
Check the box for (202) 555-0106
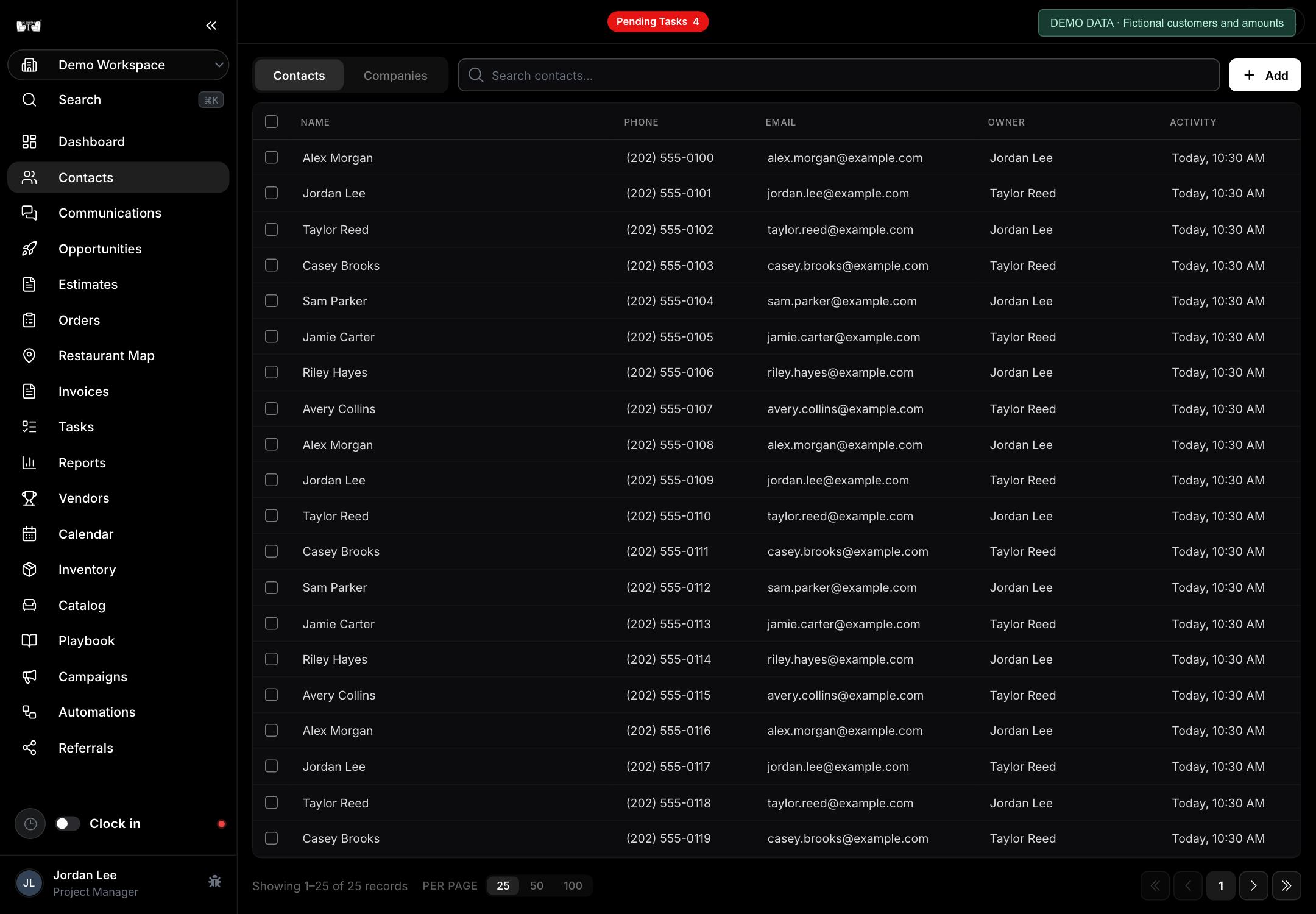click(x=272, y=372)
